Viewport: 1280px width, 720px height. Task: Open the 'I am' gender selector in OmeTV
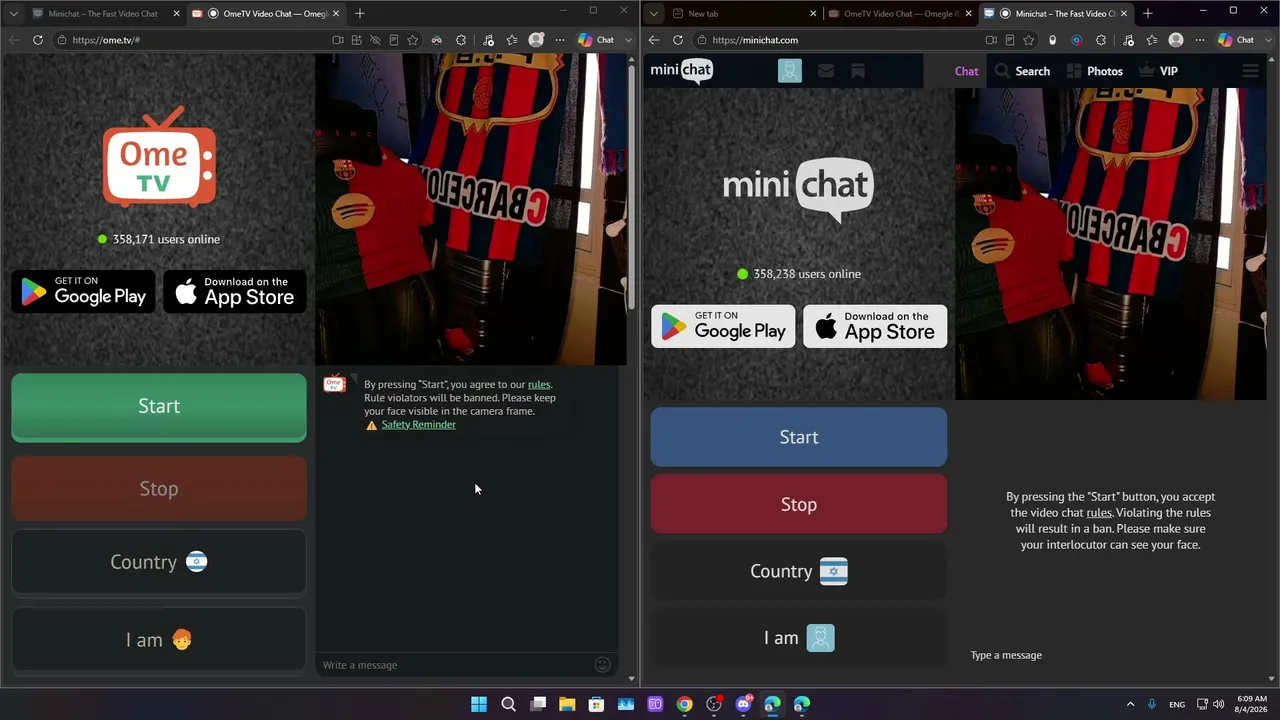pos(159,640)
